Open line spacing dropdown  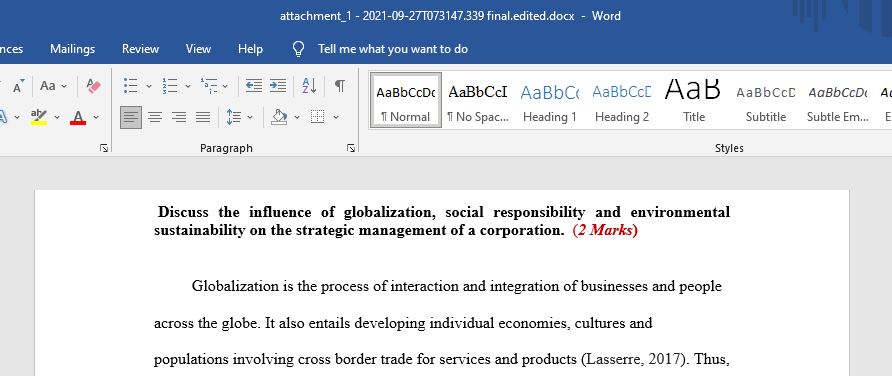pyautogui.click(x=239, y=117)
